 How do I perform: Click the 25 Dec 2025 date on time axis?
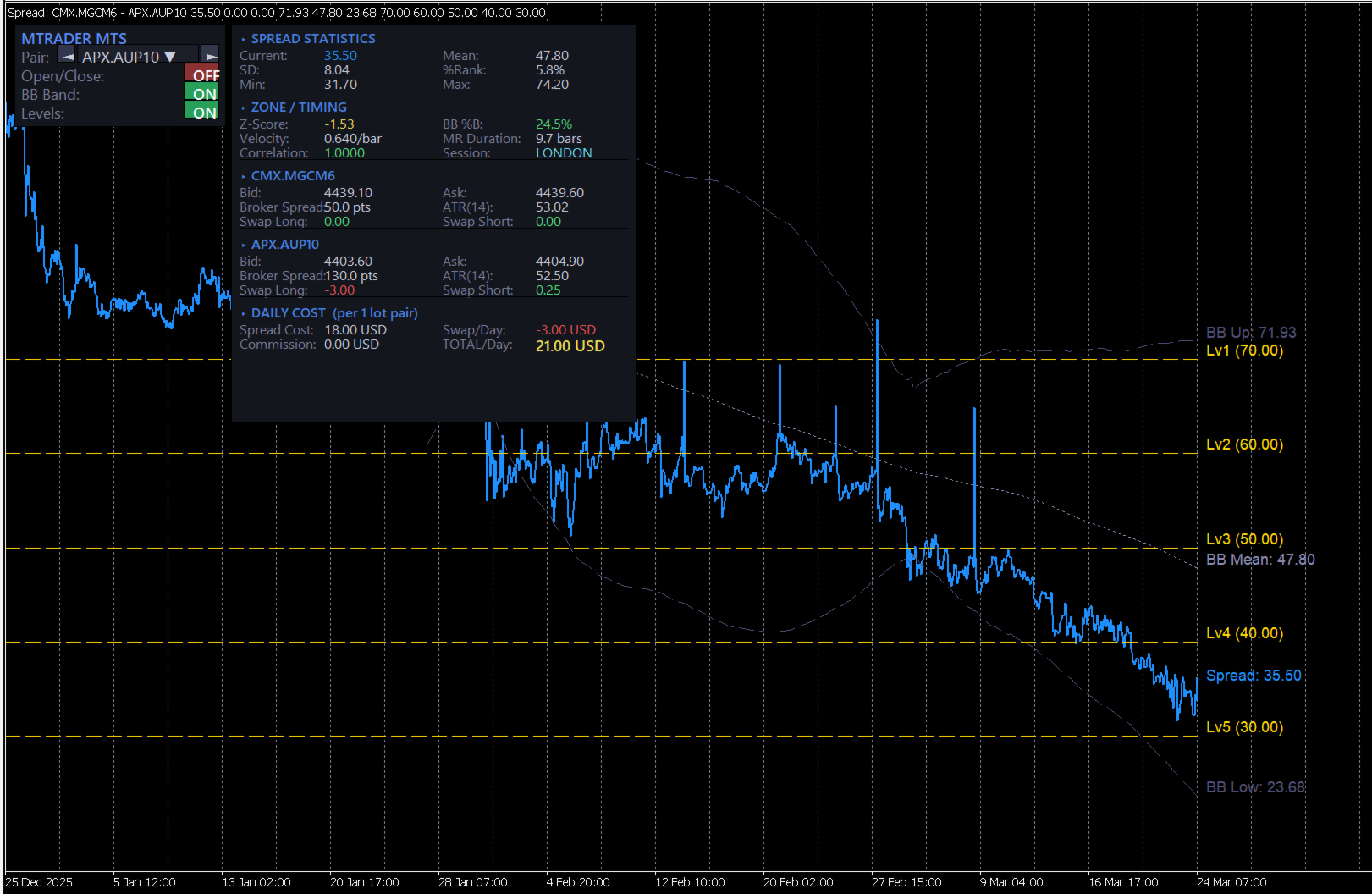point(39,882)
